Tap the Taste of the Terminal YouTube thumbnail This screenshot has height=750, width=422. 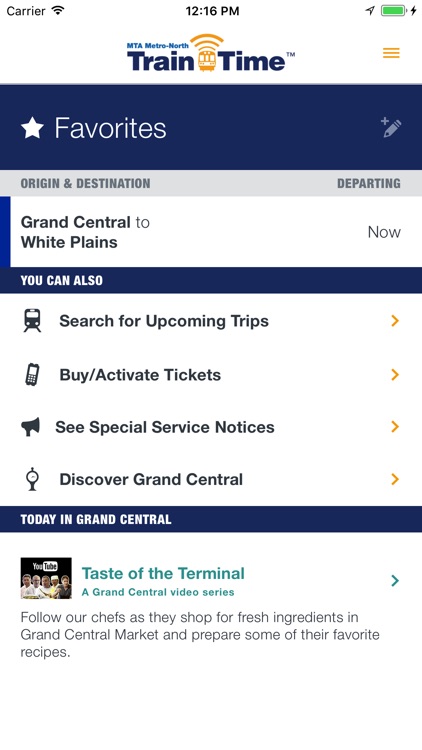46,578
